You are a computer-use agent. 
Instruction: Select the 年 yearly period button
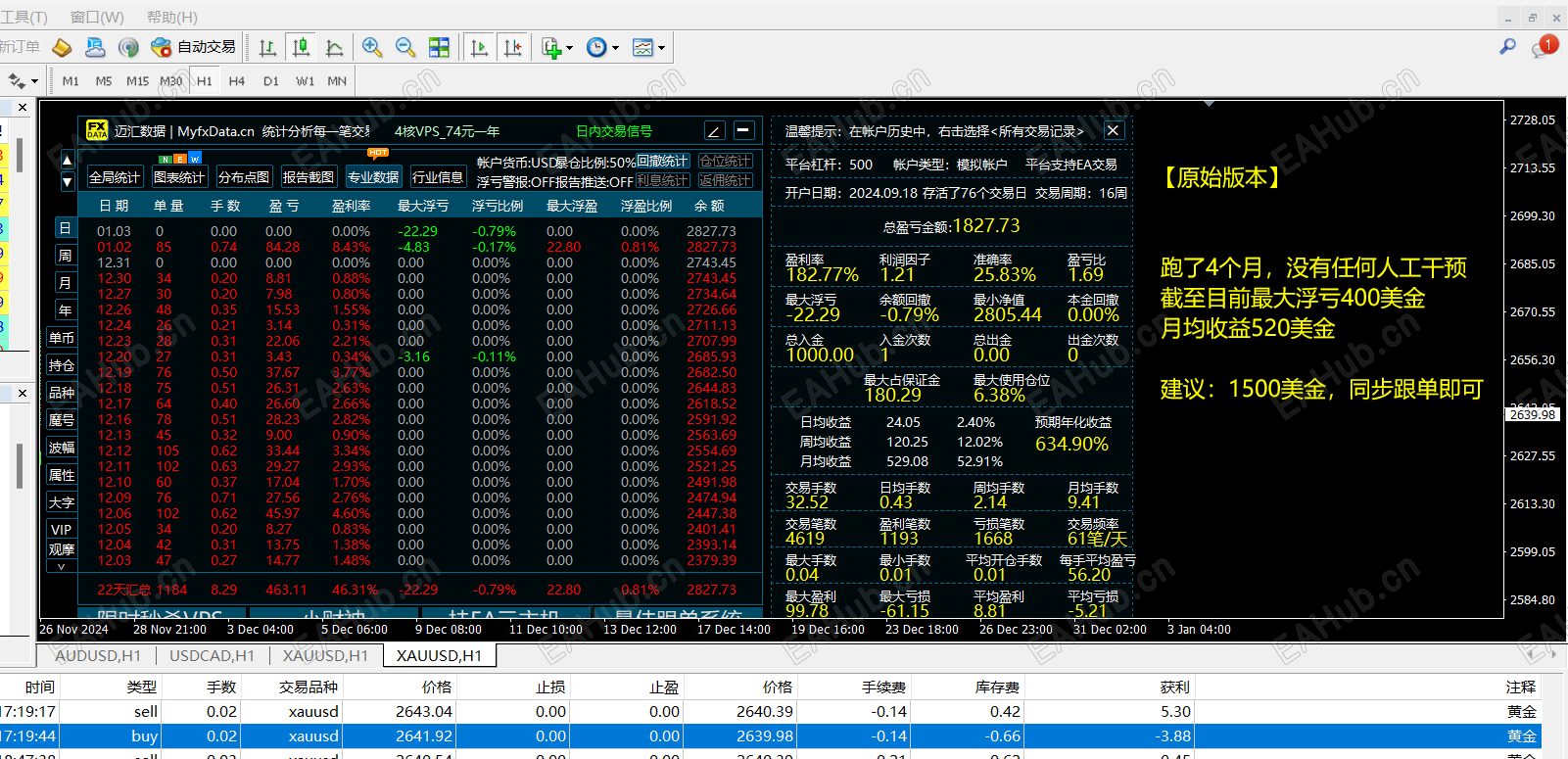tap(65, 310)
